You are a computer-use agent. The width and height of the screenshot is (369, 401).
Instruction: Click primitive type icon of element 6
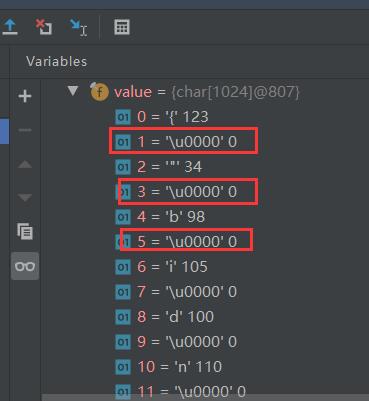pyautogui.click(x=123, y=267)
